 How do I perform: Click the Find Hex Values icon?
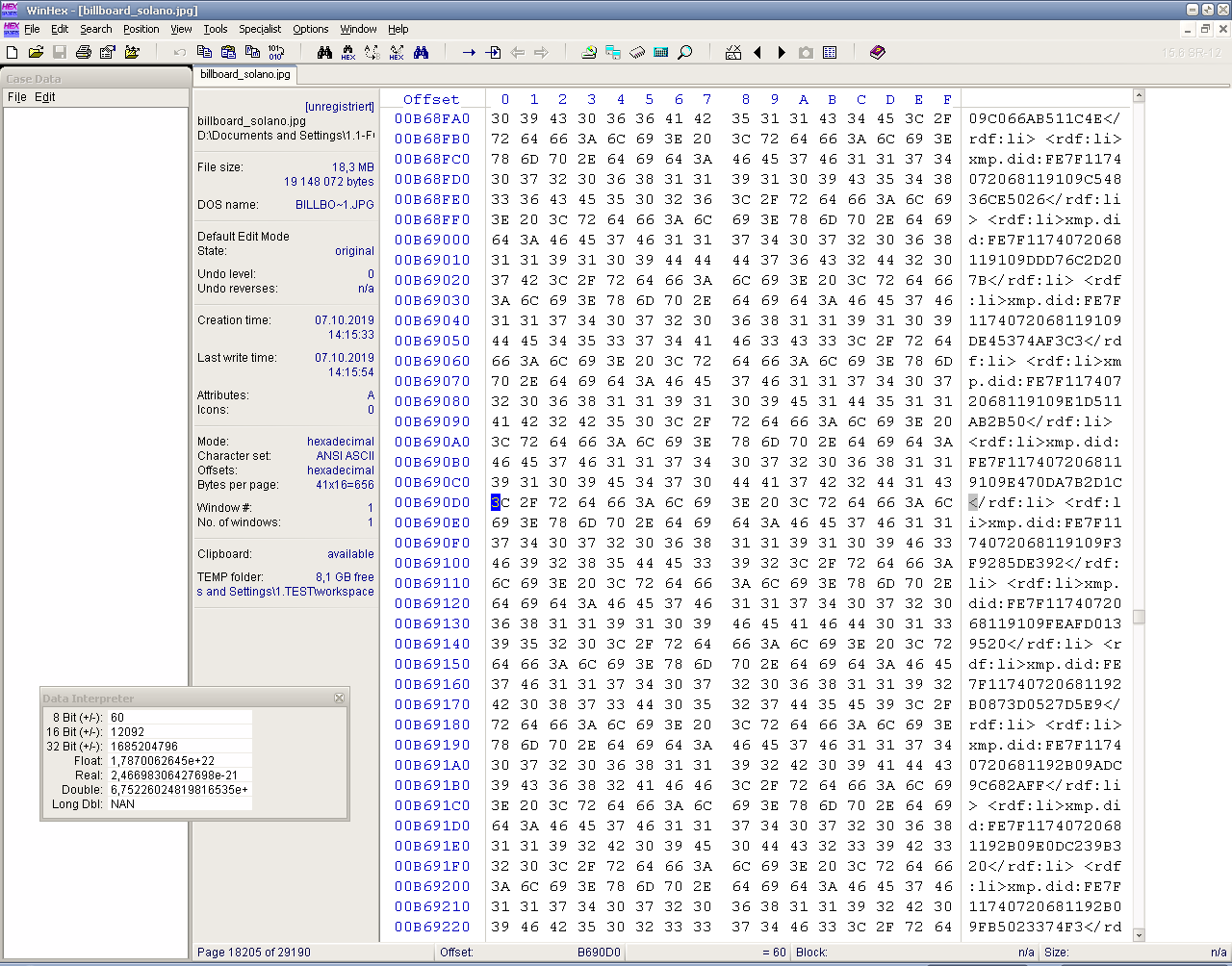click(348, 52)
